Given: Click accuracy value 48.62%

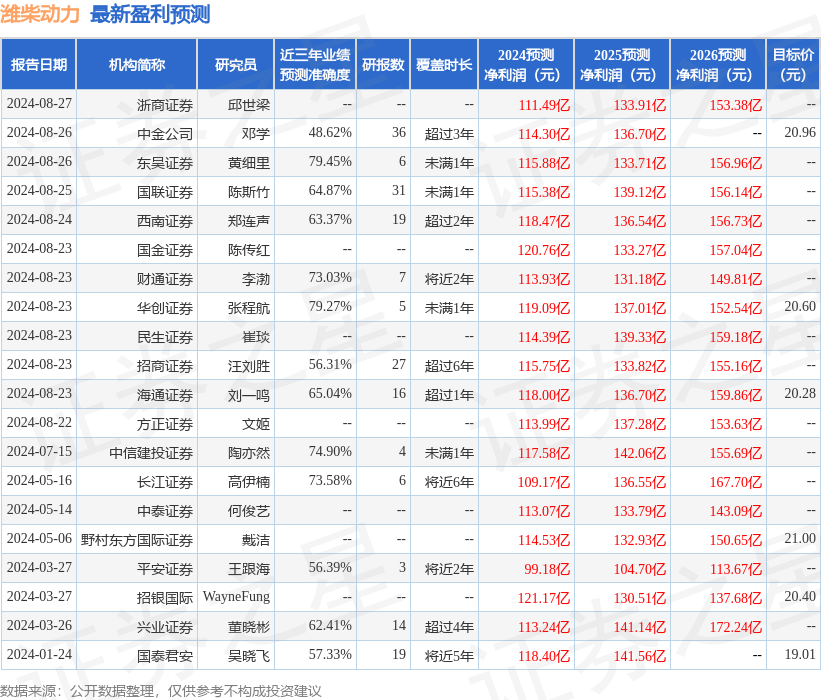Looking at the screenshot, I should [330, 132].
